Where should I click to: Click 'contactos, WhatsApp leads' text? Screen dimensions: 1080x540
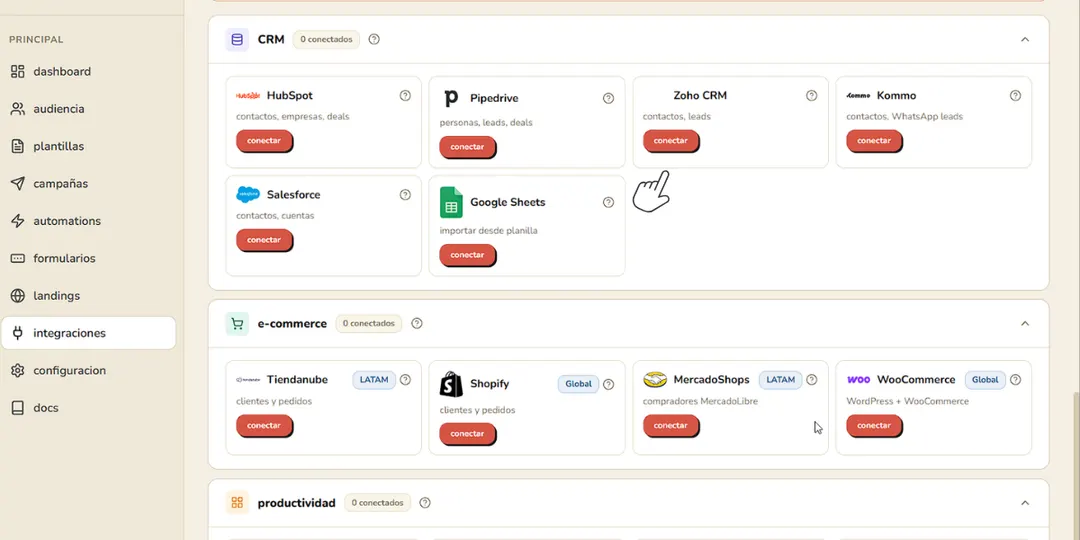click(x=904, y=116)
